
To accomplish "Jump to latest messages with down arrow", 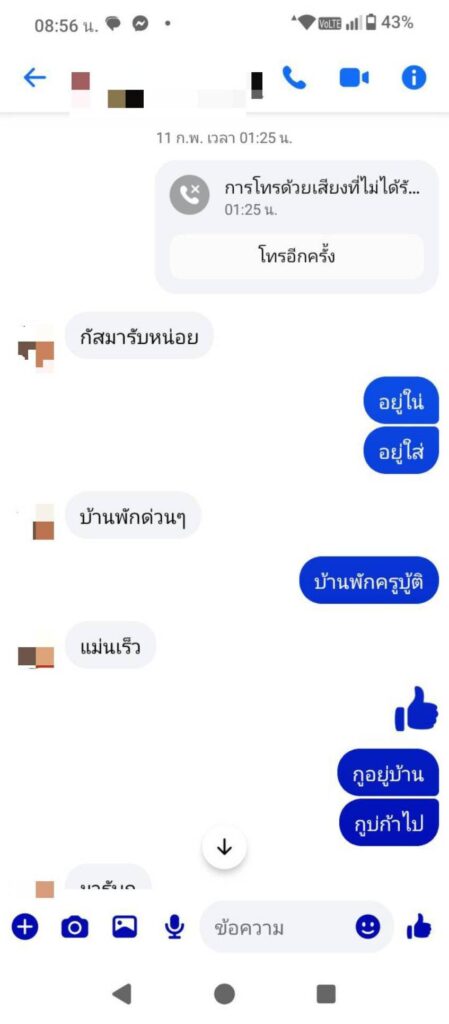I will pyautogui.click(x=224, y=848).
